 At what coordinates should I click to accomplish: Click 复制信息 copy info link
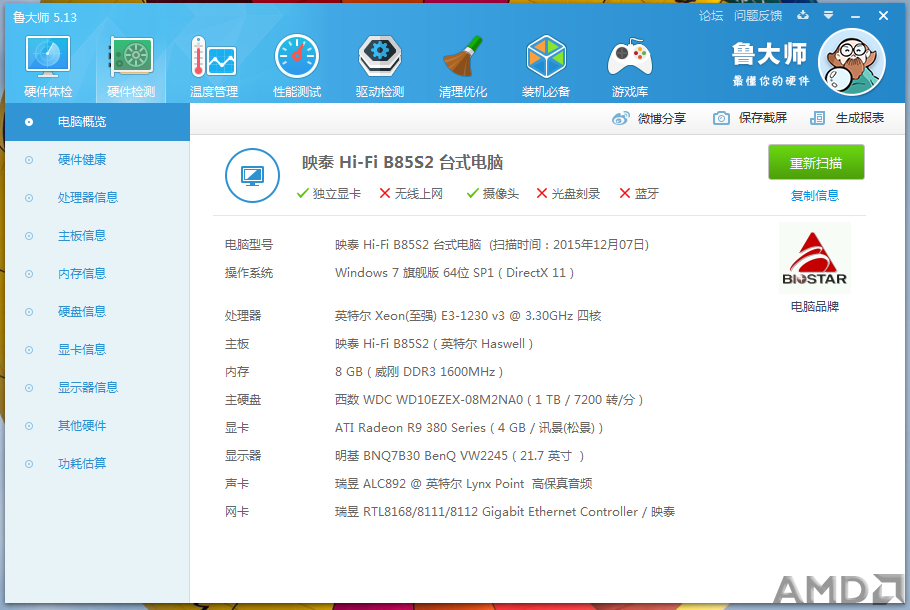coord(815,196)
